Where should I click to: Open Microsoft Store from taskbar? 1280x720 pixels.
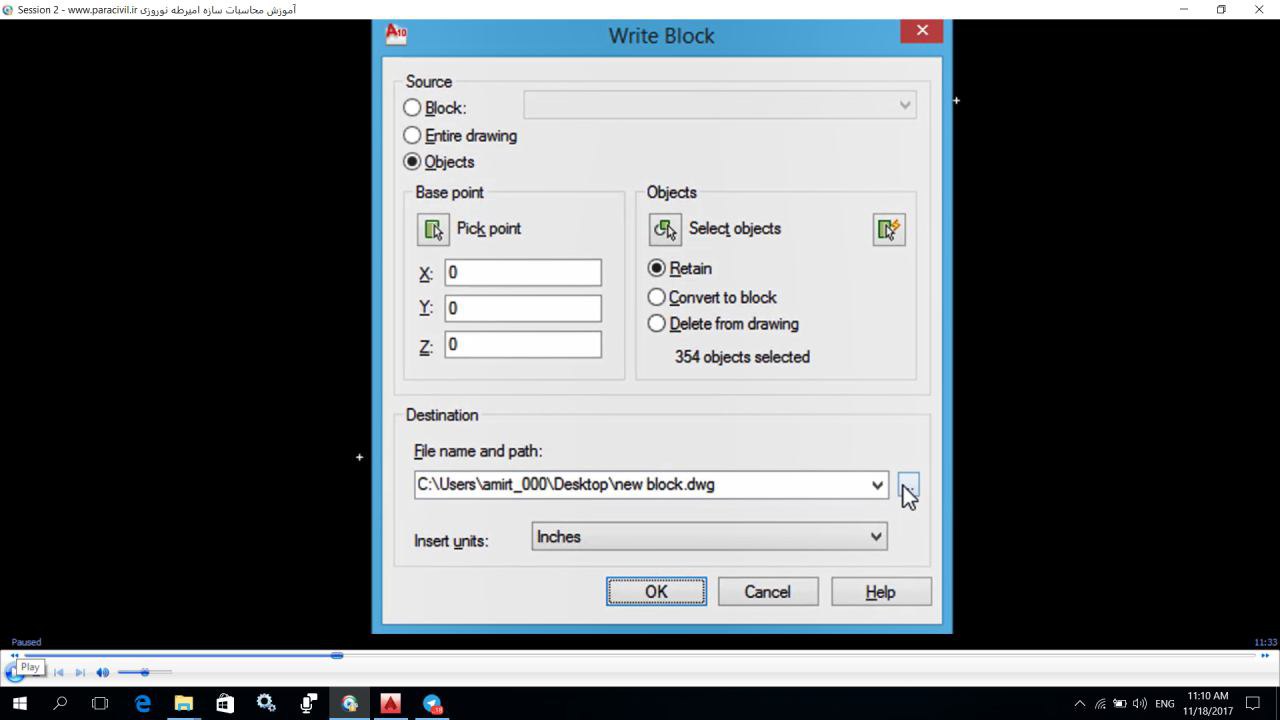tap(225, 704)
